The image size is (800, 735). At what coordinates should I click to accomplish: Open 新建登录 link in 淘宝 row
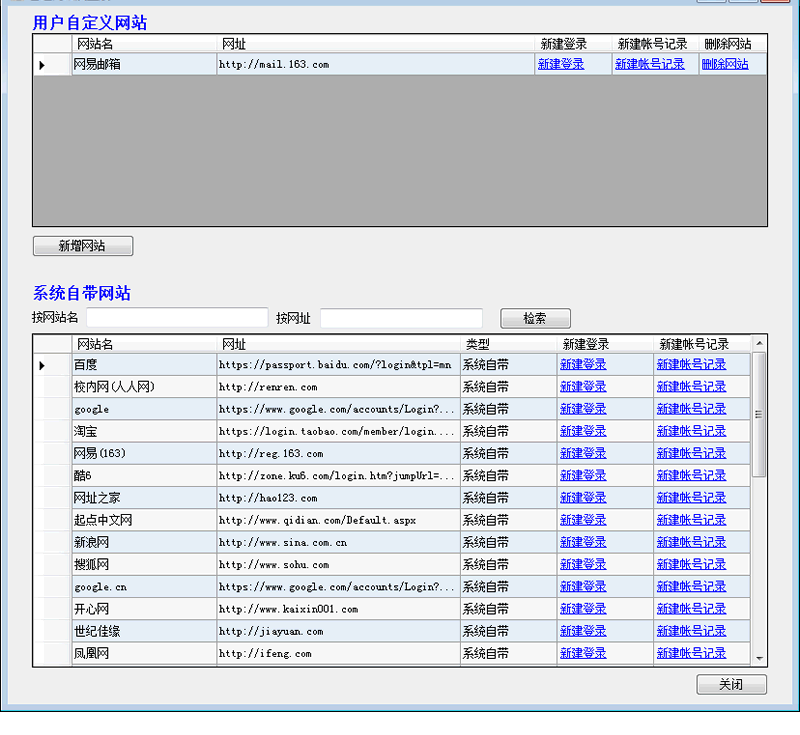[x=583, y=431]
